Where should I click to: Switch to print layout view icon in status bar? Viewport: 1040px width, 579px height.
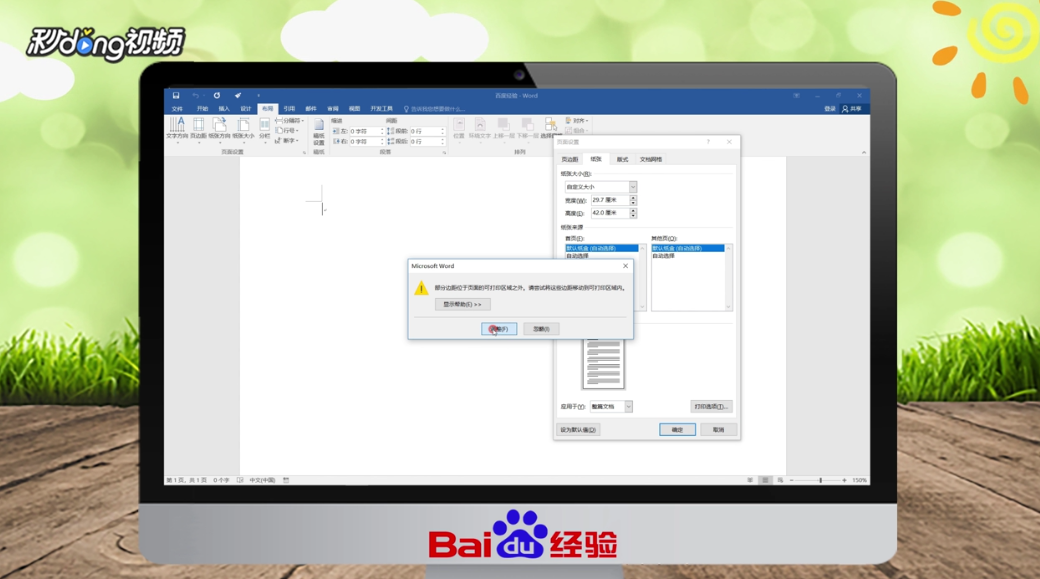[765, 480]
